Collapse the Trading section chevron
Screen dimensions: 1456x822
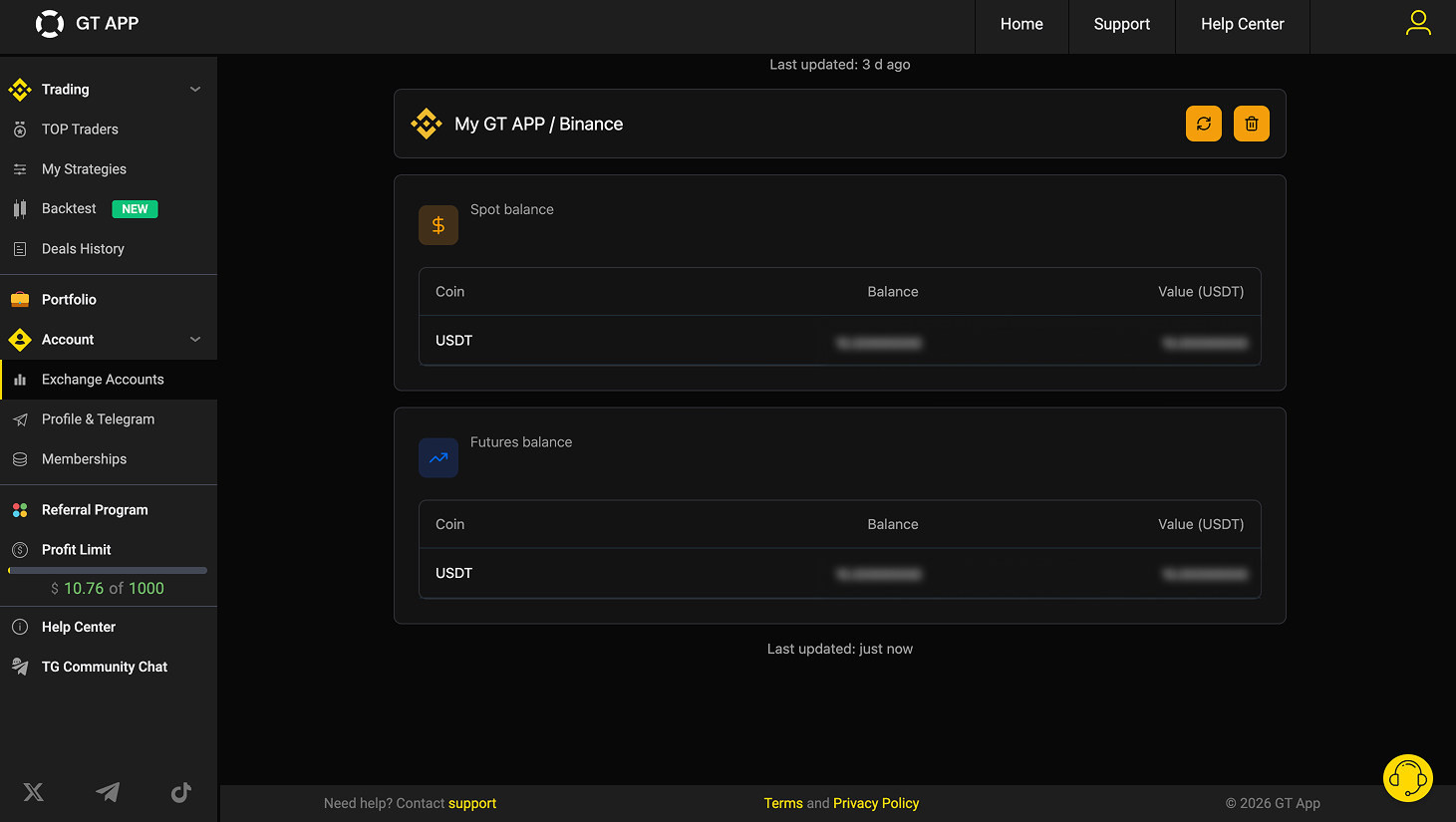(x=195, y=90)
